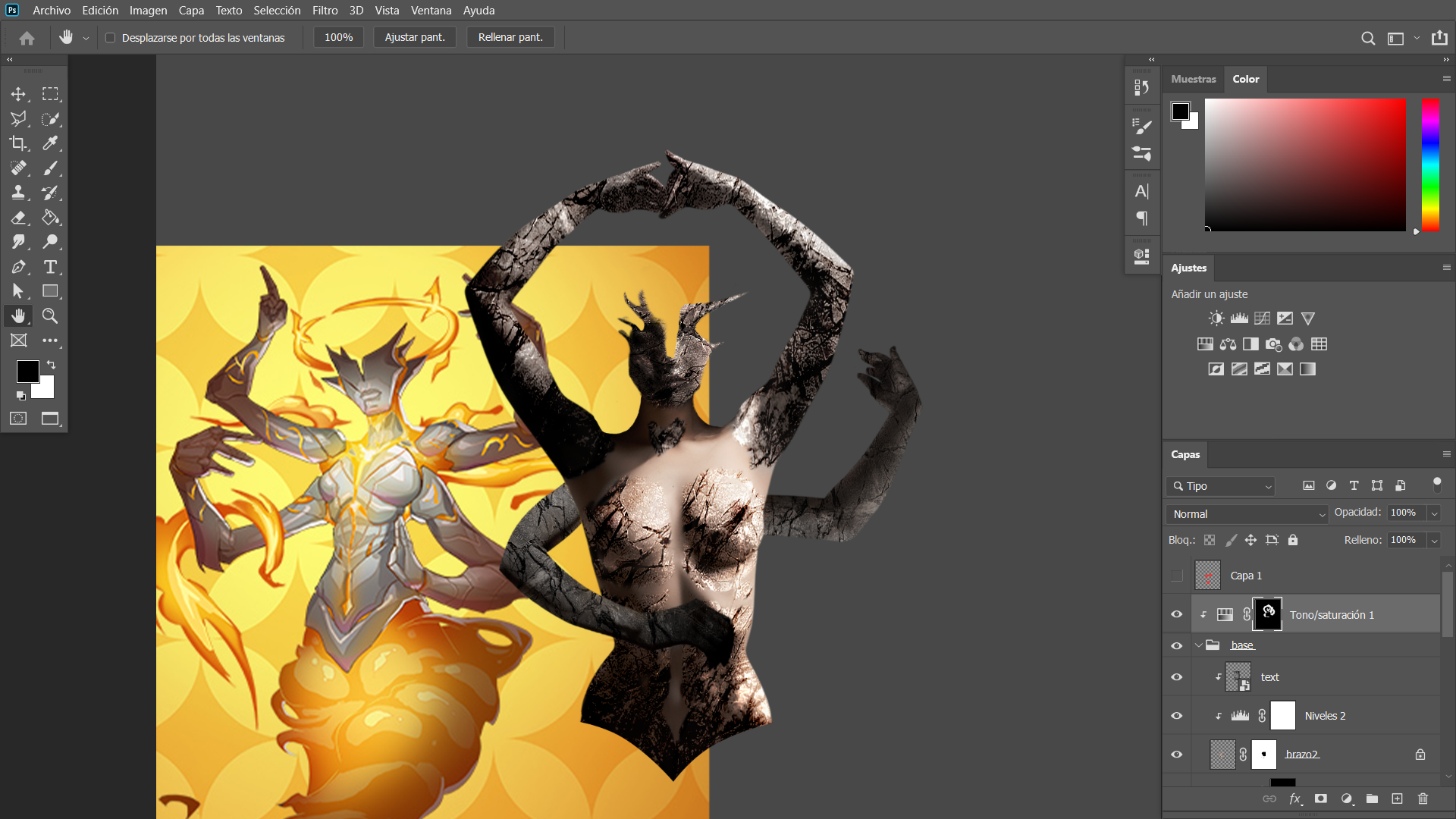Open the Opacidad slider dropdown
This screenshot has width=1456, height=819.
(1434, 513)
